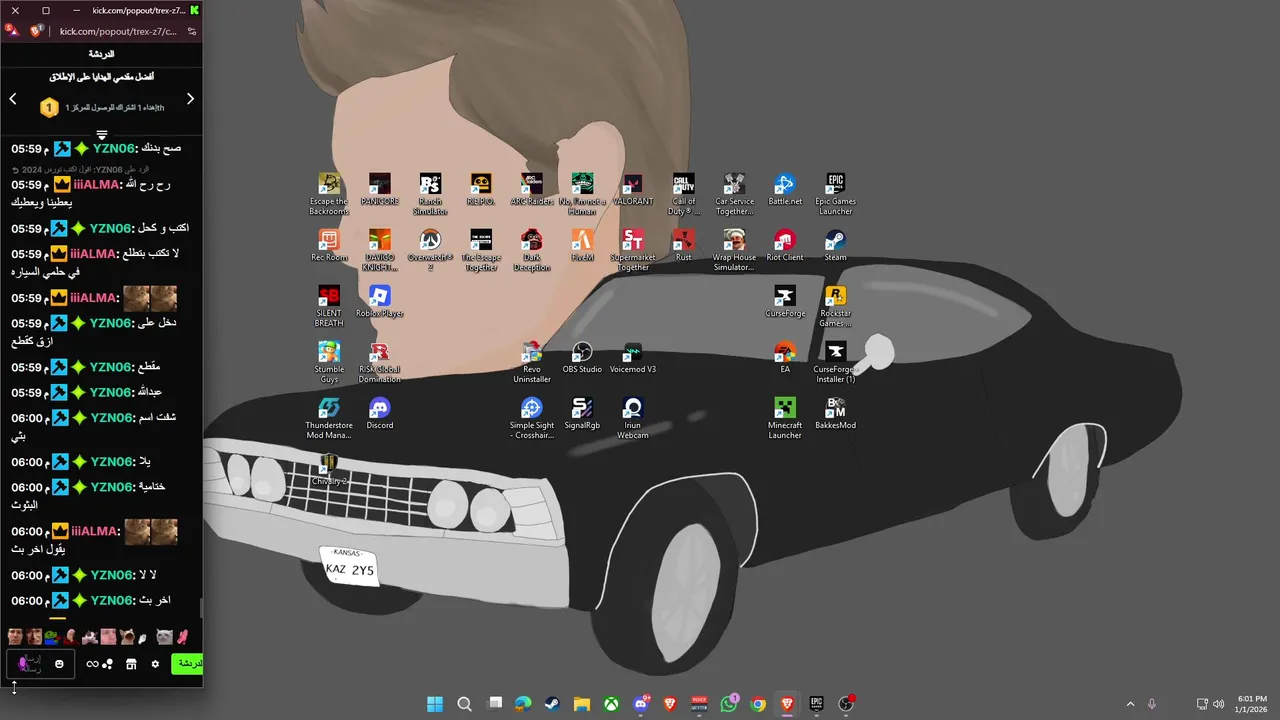Image resolution: width=1280 pixels, height=720 pixels.
Task: Open Windows Start menu
Action: (435, 704)
